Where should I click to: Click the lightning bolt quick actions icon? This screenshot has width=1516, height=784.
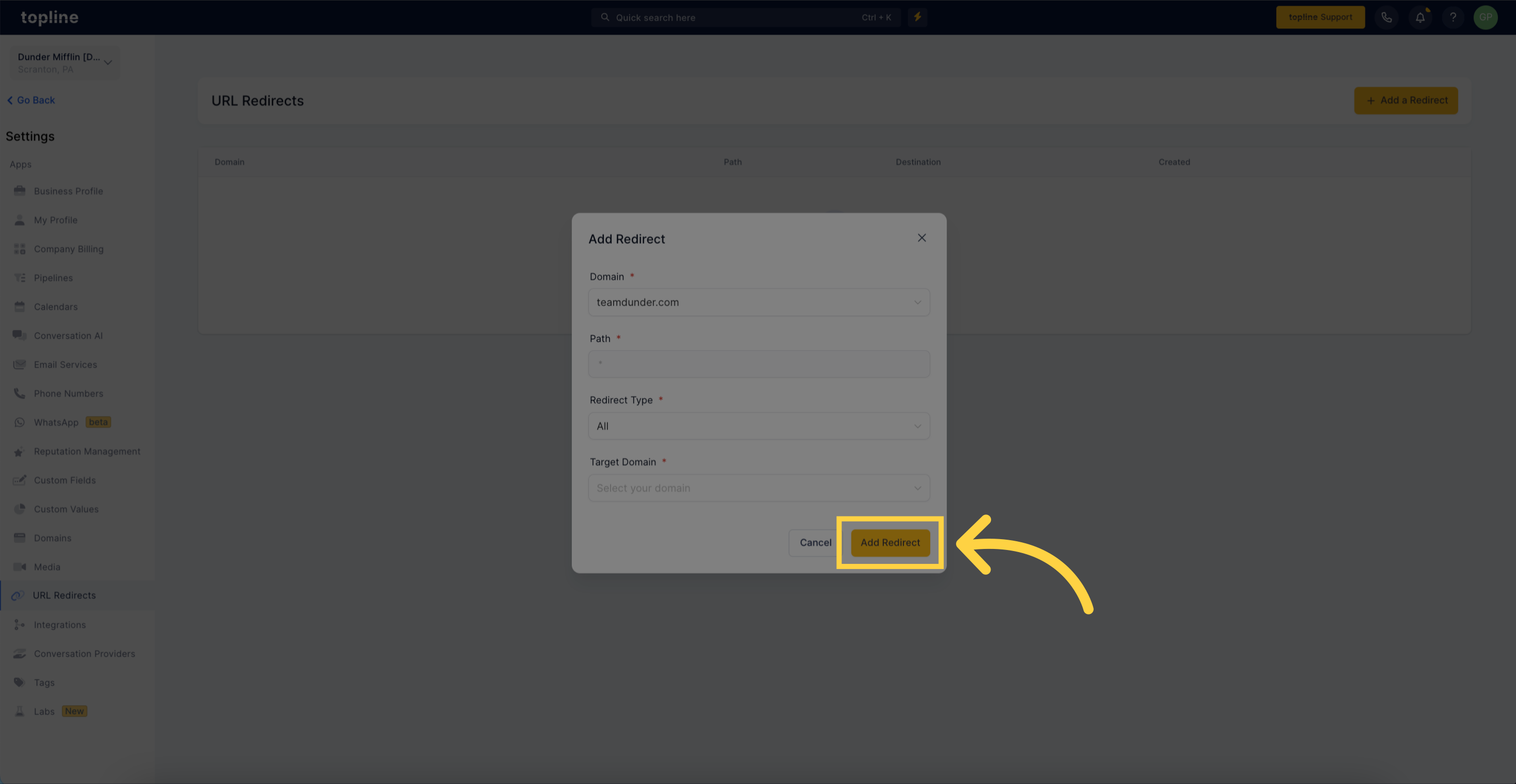tap(917, 17)
